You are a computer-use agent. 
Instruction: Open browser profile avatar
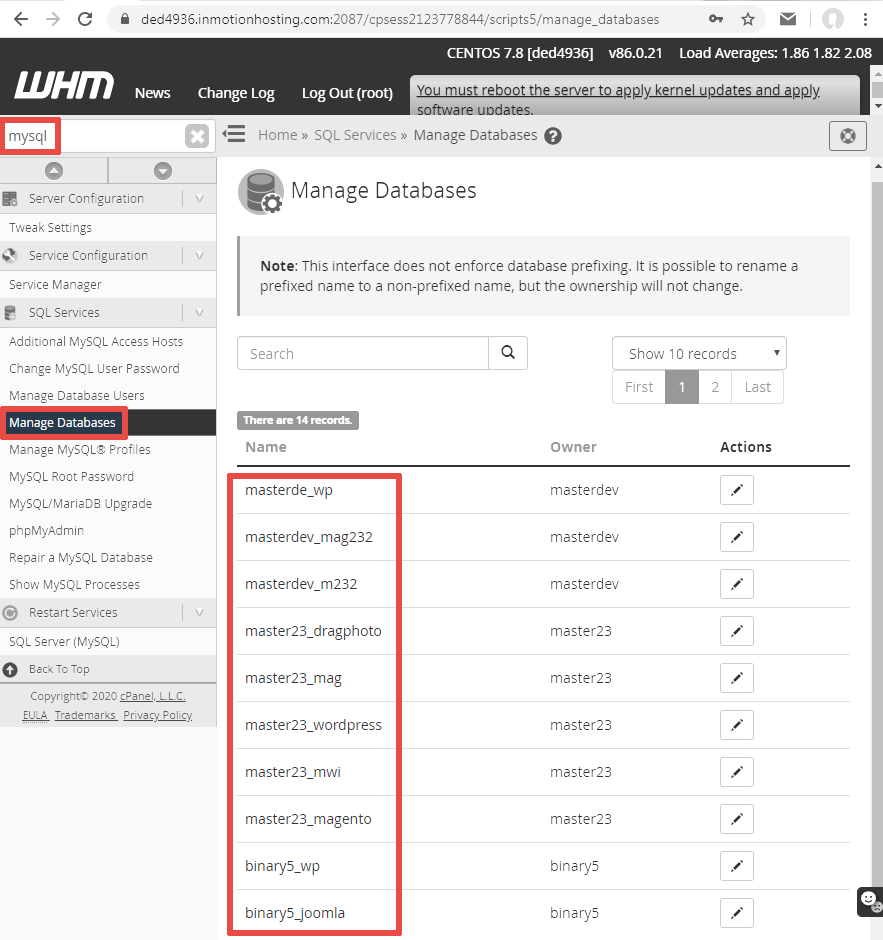833,19
